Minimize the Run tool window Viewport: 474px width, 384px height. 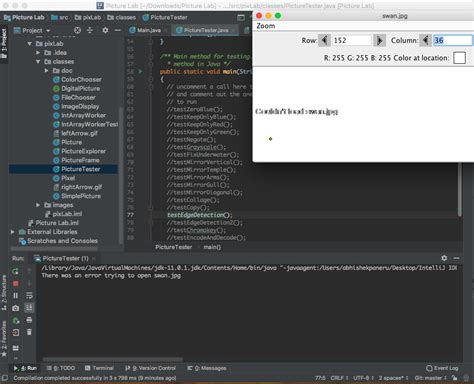[456, 258]
